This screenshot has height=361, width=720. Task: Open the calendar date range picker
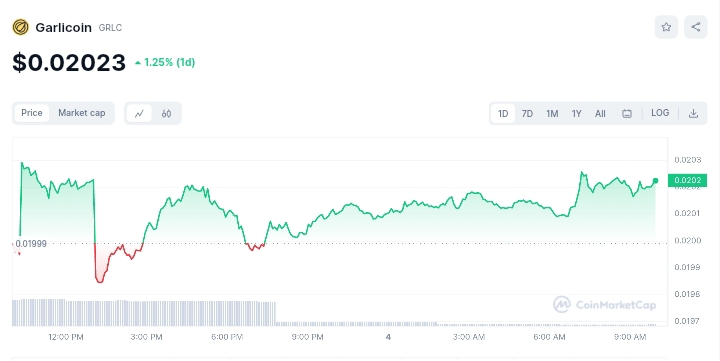coord(627,113)
